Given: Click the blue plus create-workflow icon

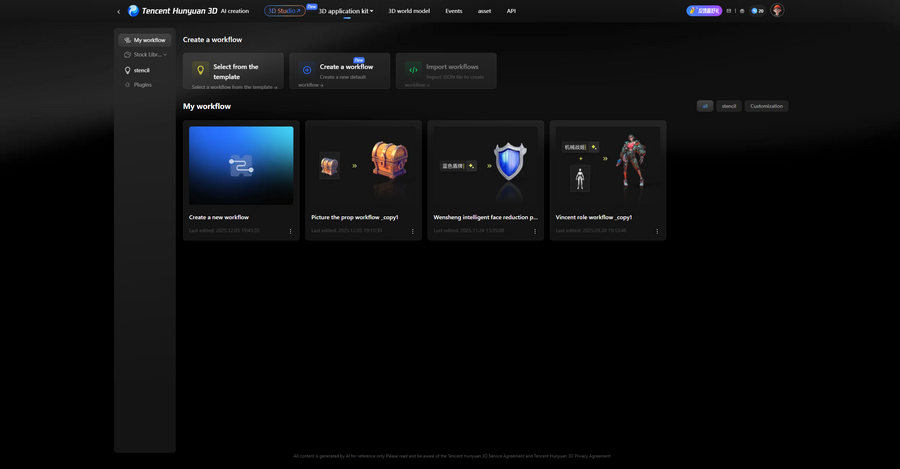Looking at the screenshot, I should 307,70.
